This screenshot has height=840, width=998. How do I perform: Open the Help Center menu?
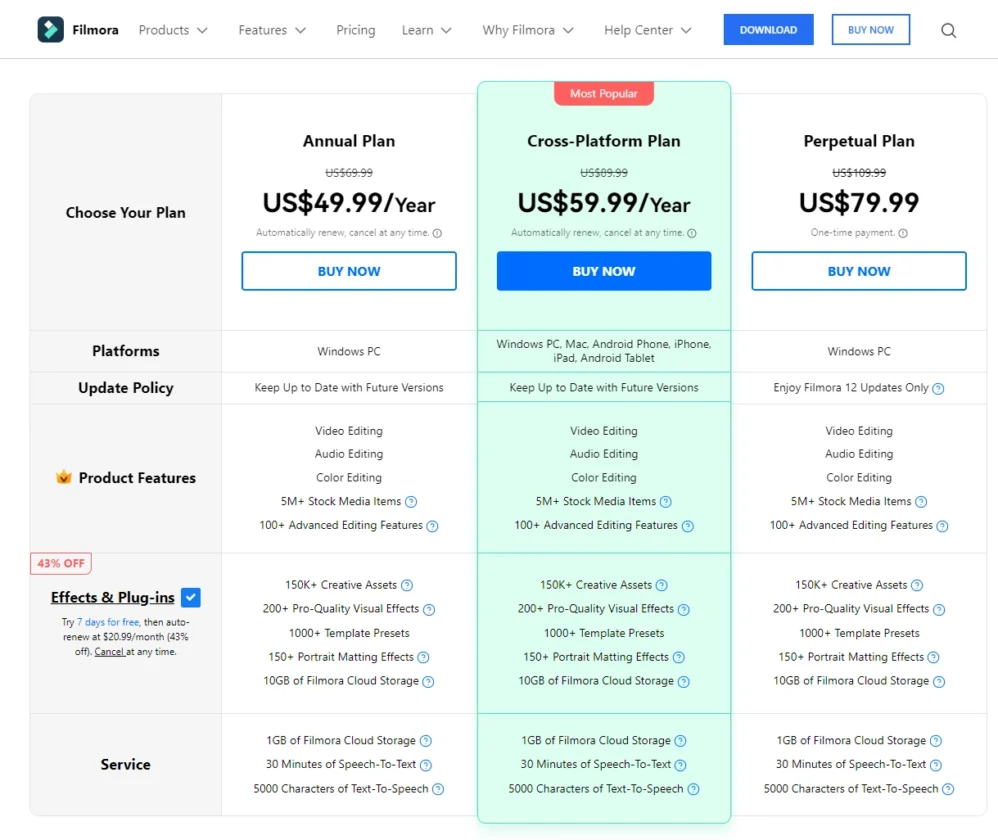coord(647,30)
